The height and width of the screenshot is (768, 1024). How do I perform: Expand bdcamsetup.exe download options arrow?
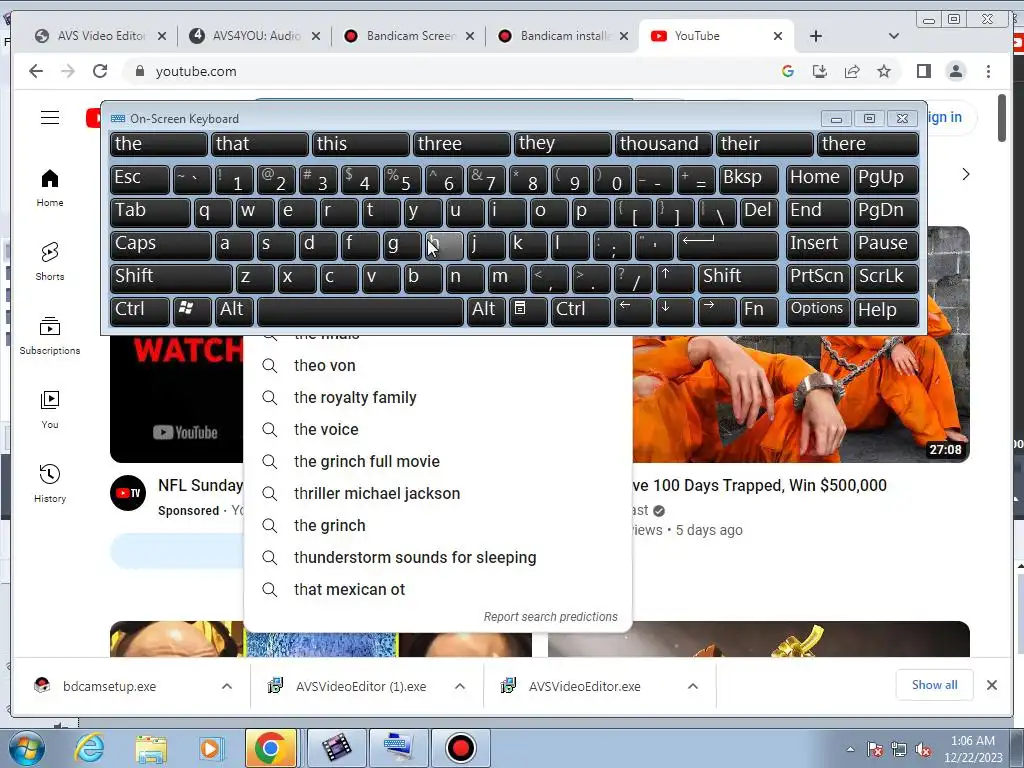tap(227, 686)
